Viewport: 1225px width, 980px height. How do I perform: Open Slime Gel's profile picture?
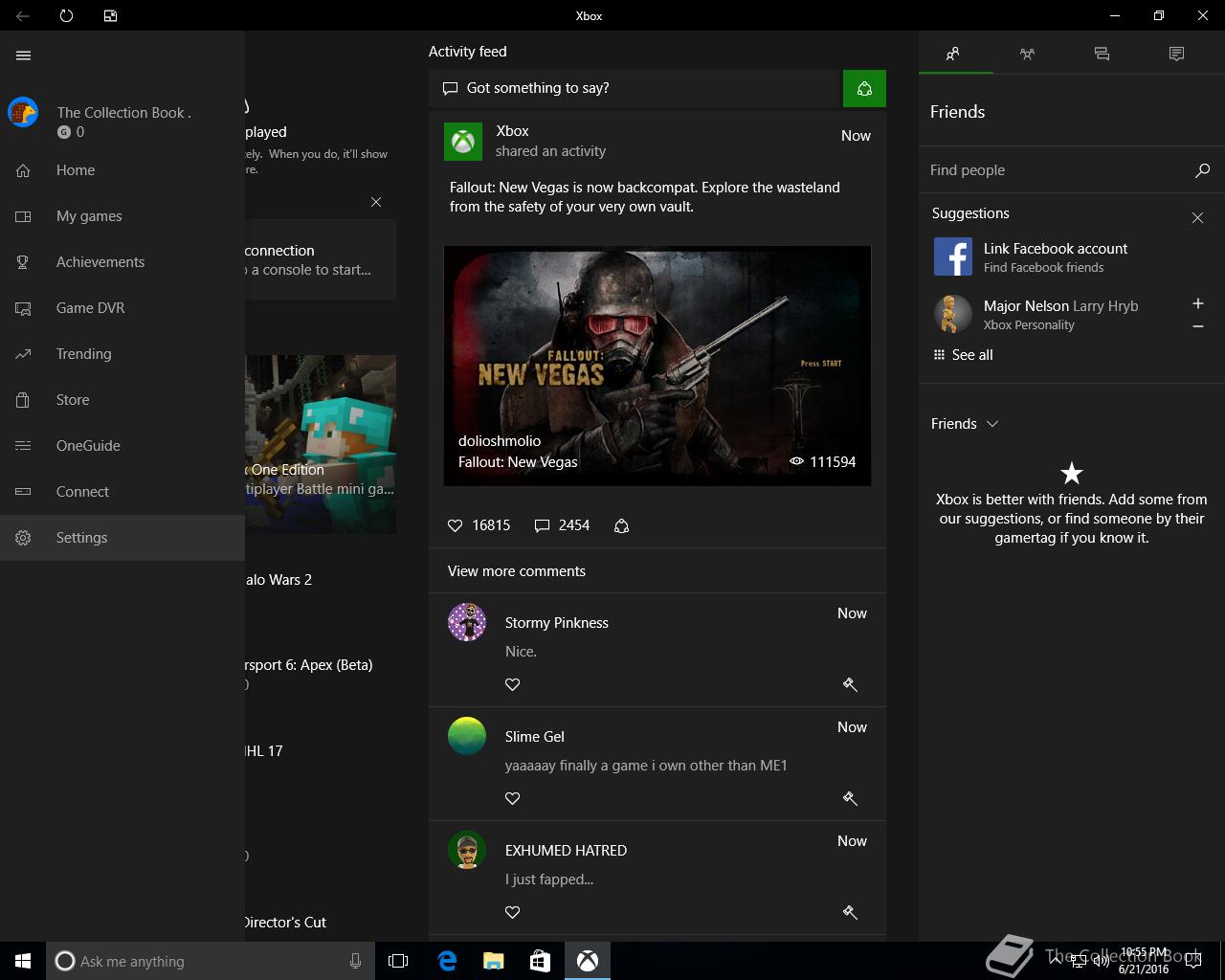click(x=467, y=736)
